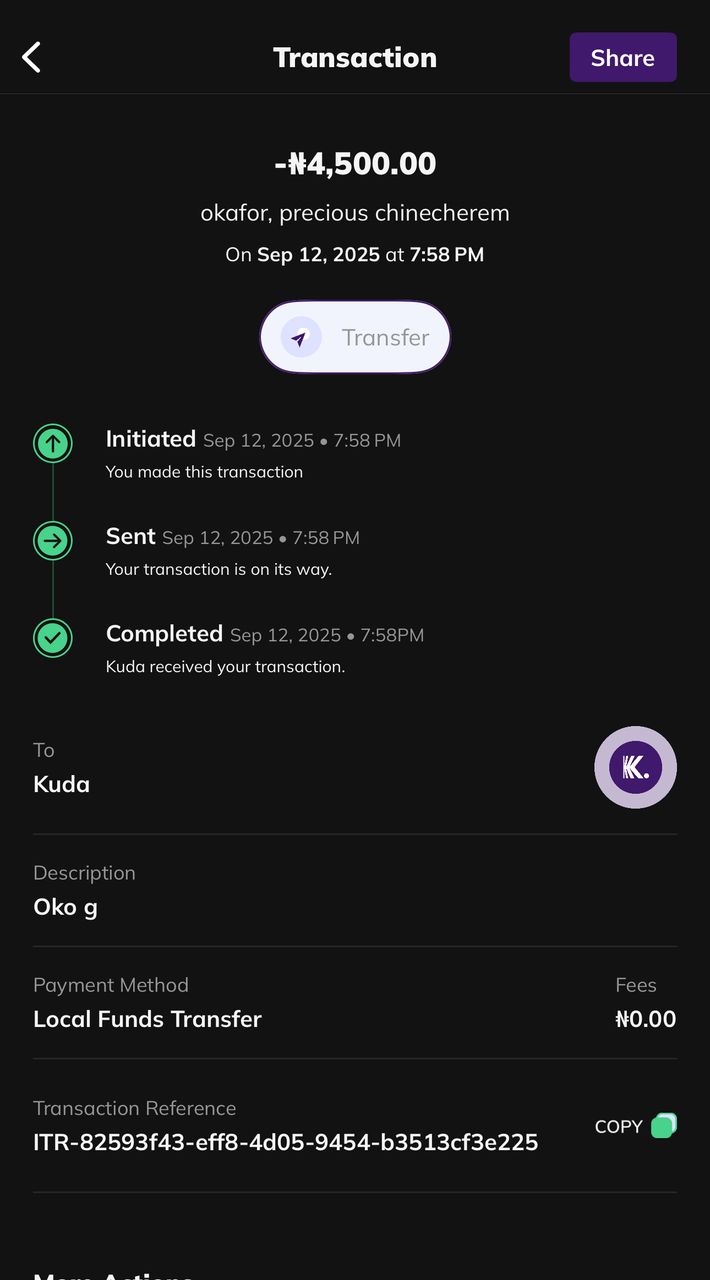This screenshot has width=710, height=1280.
Task: Select the transaction reference ID text
Action: (x=286, y=1142)
